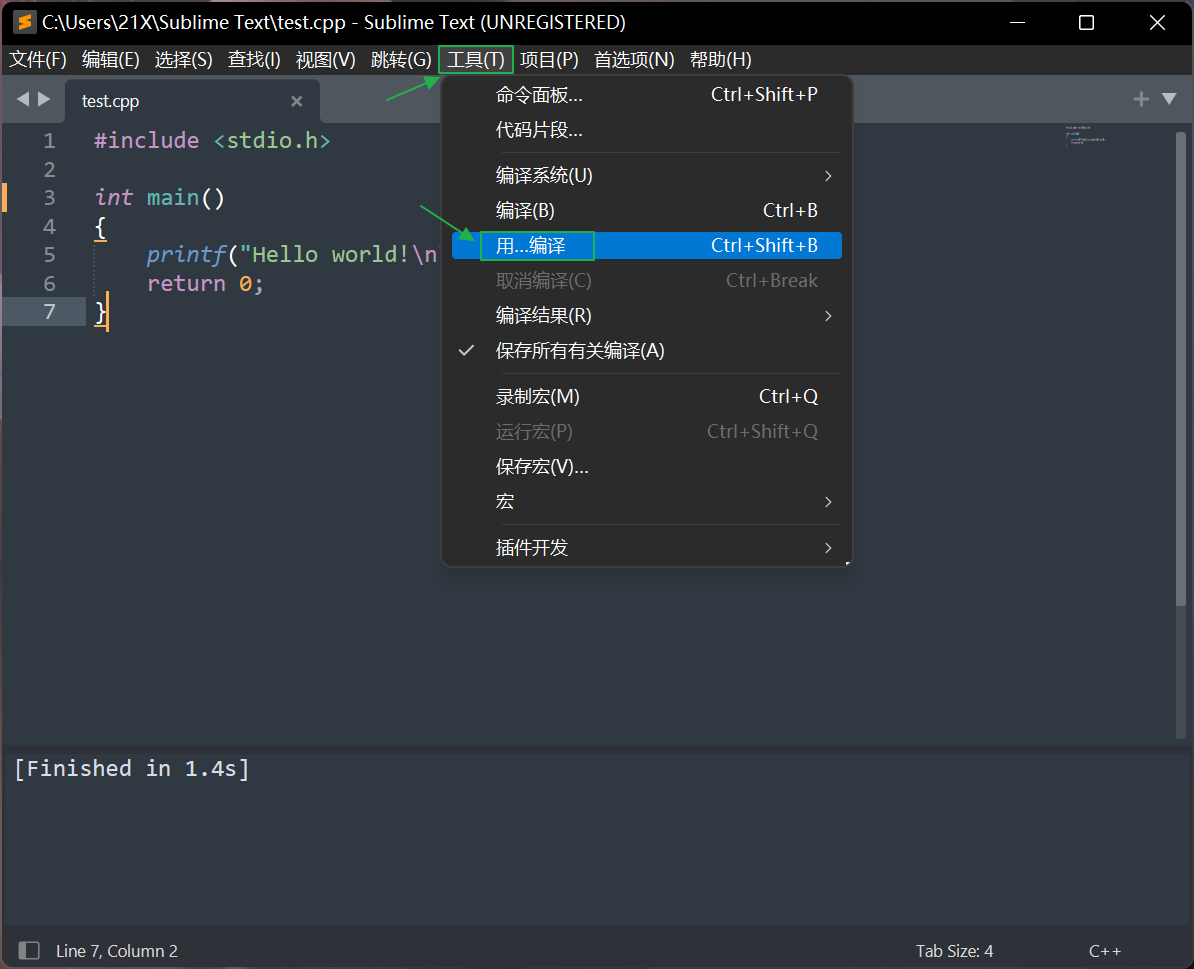The image size is (1194, 969).
Task: Click line number 1 in gutter
Action: 49,141
